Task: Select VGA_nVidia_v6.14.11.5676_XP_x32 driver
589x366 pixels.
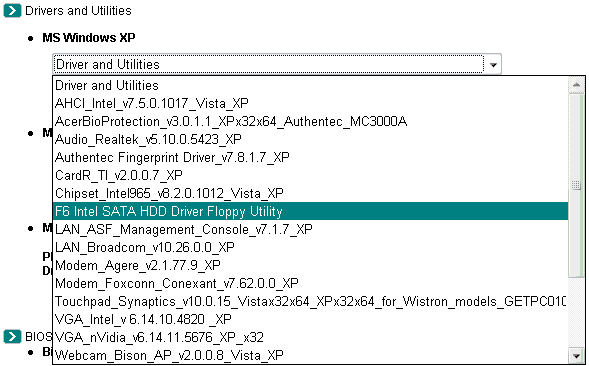Action: [310, 337]
